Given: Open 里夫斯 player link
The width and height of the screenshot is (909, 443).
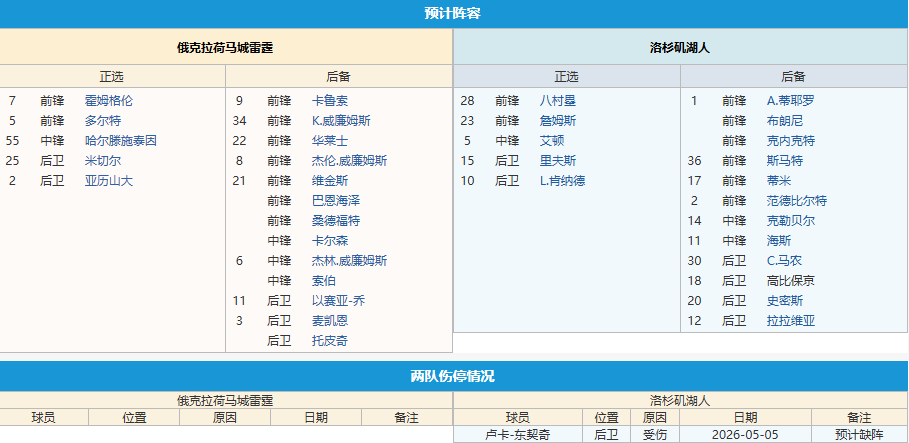Looking at the screenshot, I should click(x=557, y=161).
